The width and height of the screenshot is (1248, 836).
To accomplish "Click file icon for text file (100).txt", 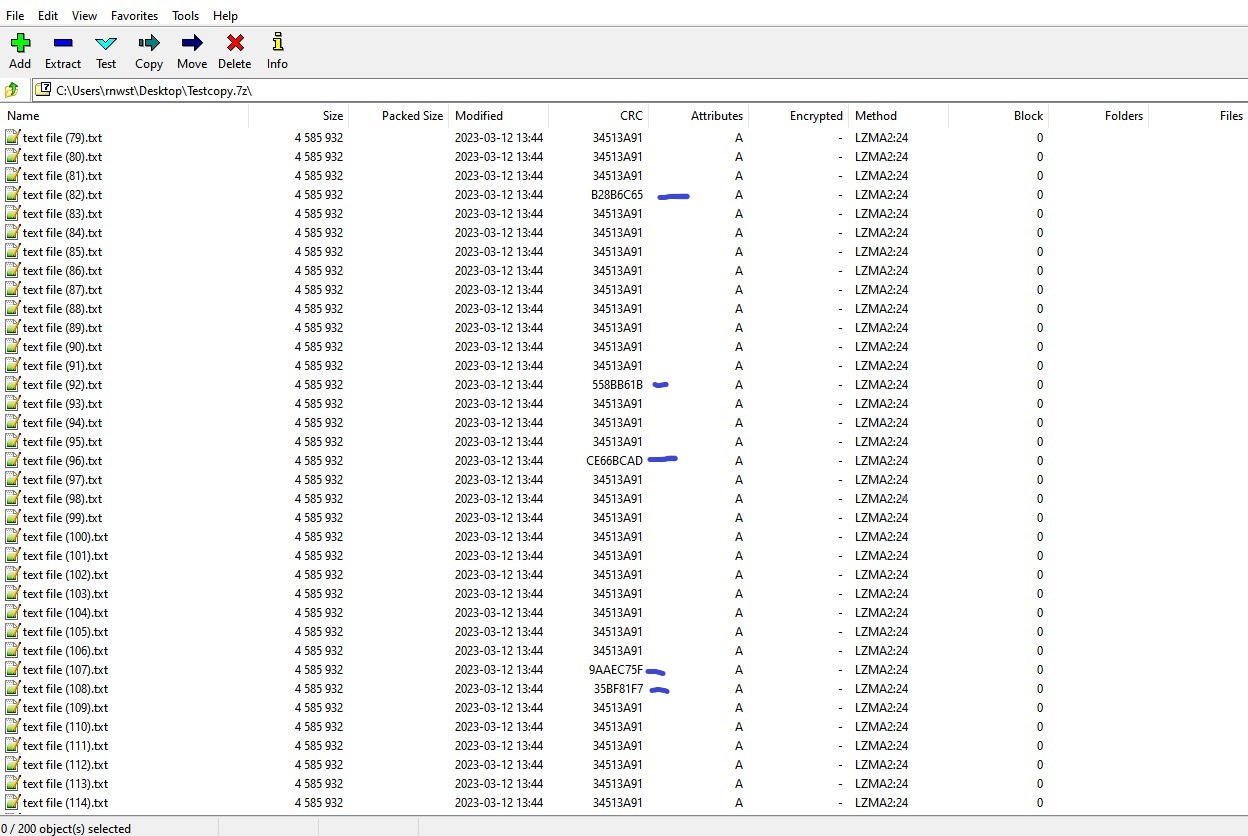I will [x=13, y=537].
